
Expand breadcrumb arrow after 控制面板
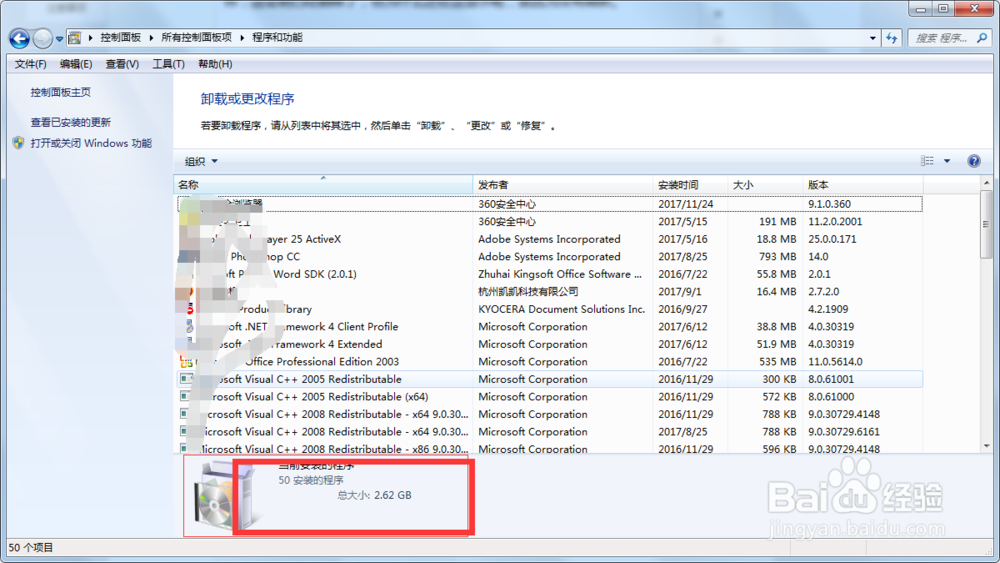[151, 38]
